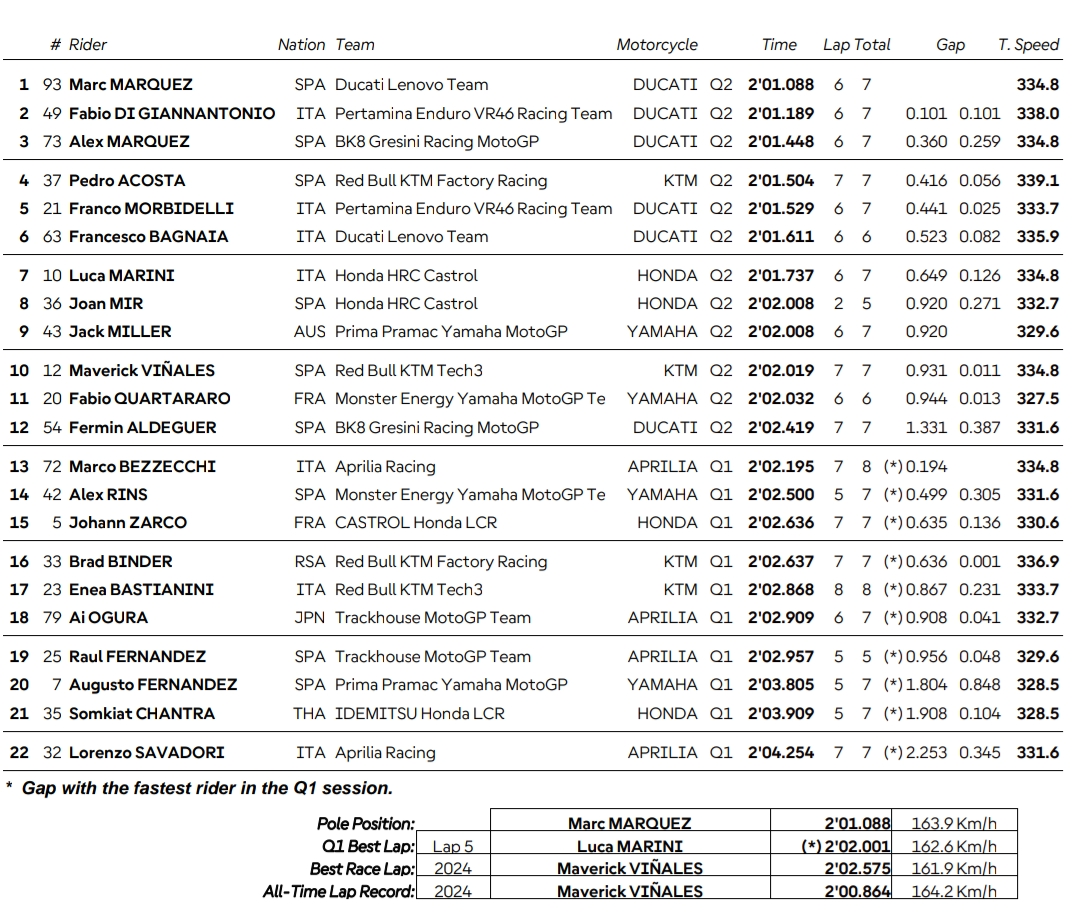Select the All-Time Lap Record time 2'00.864
This screenshot has height=917, width=1080.
[x=857, y=891]
